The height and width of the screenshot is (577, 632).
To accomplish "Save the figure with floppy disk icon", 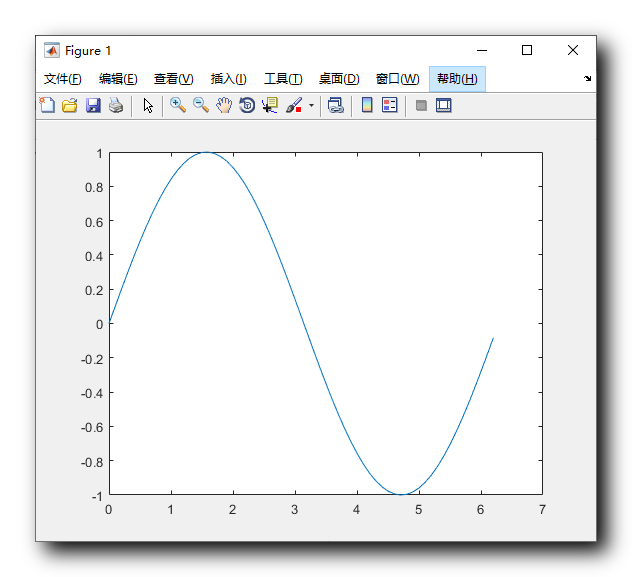I will pyautogui.click(x=93, y=105).
